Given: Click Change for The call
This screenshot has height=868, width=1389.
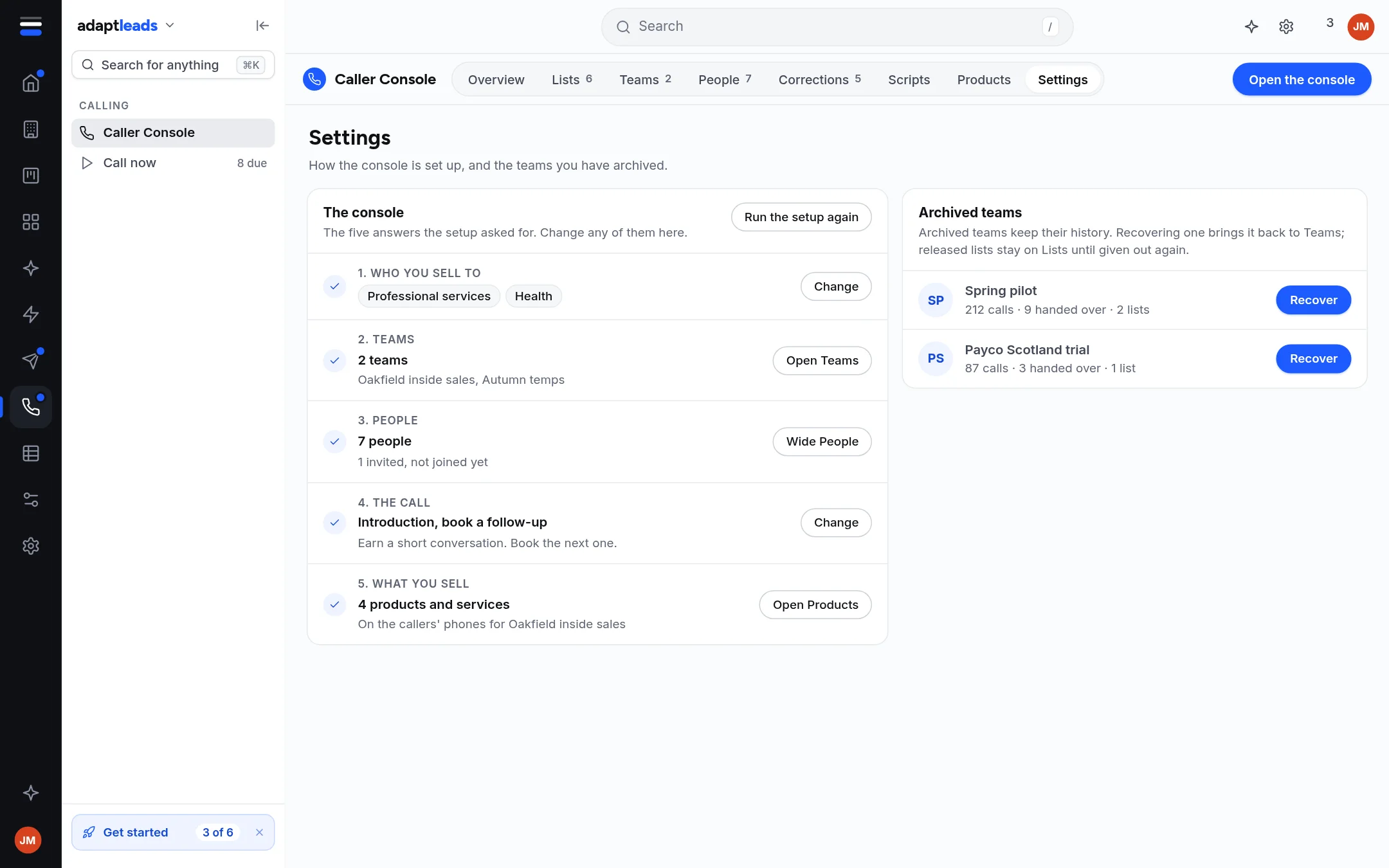Looking at the screenshot, I should click(x=836, y=523).
